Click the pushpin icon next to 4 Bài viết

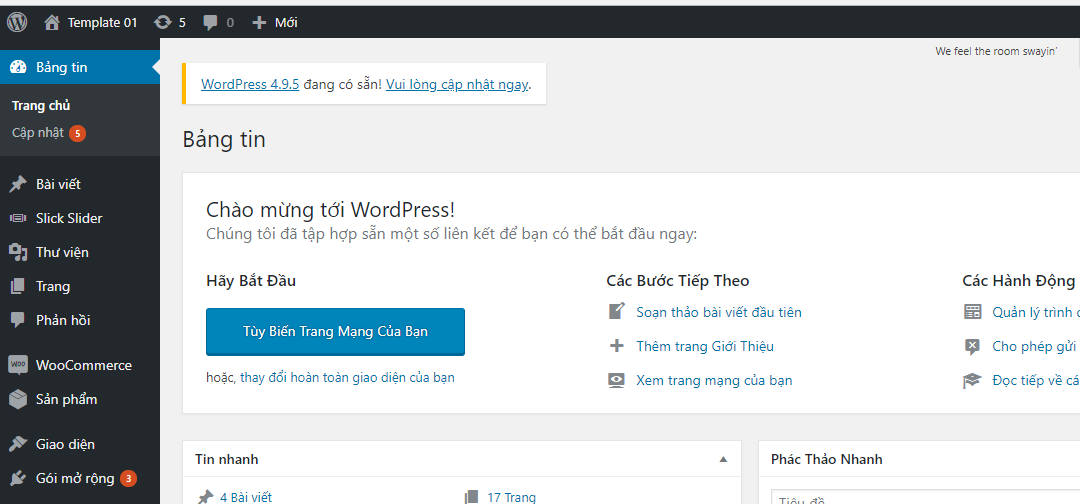205,497
